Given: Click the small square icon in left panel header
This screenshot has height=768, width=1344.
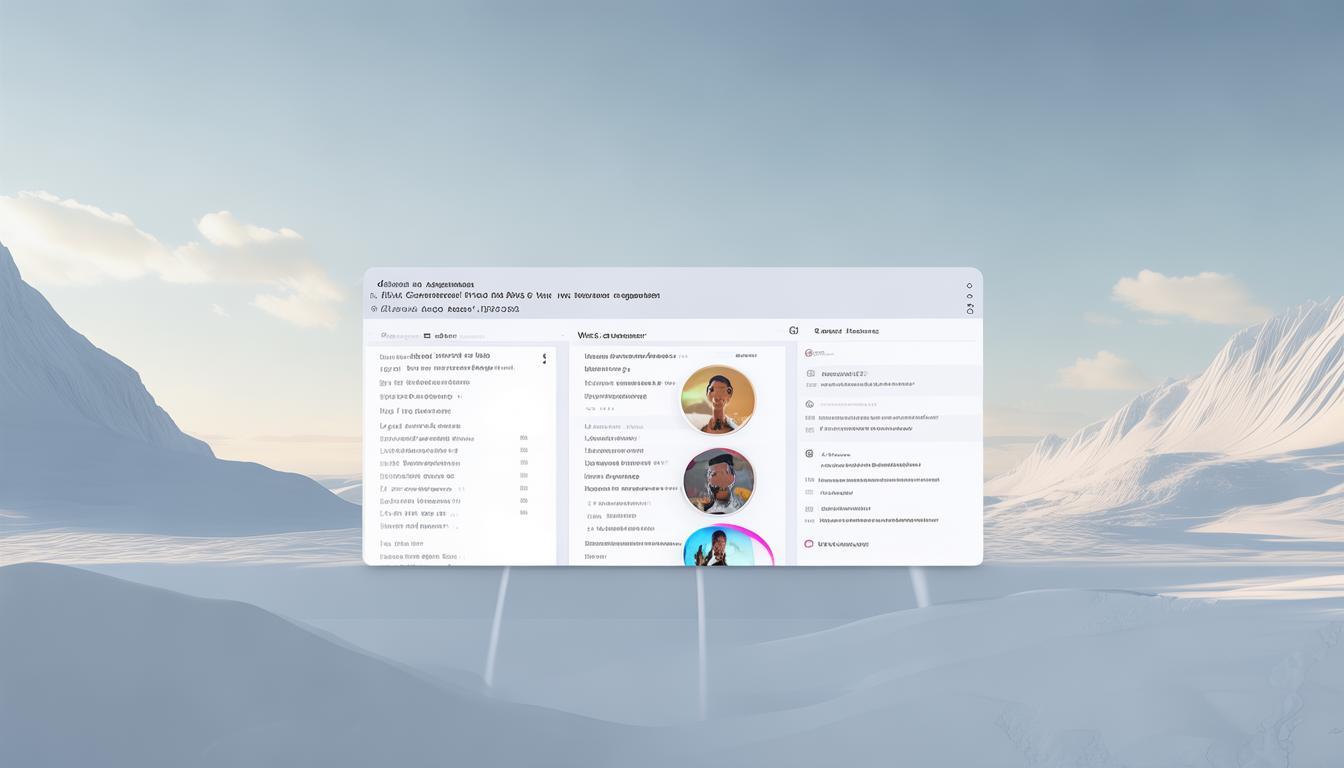Looking at the screenshot, I should pos(426,337).
